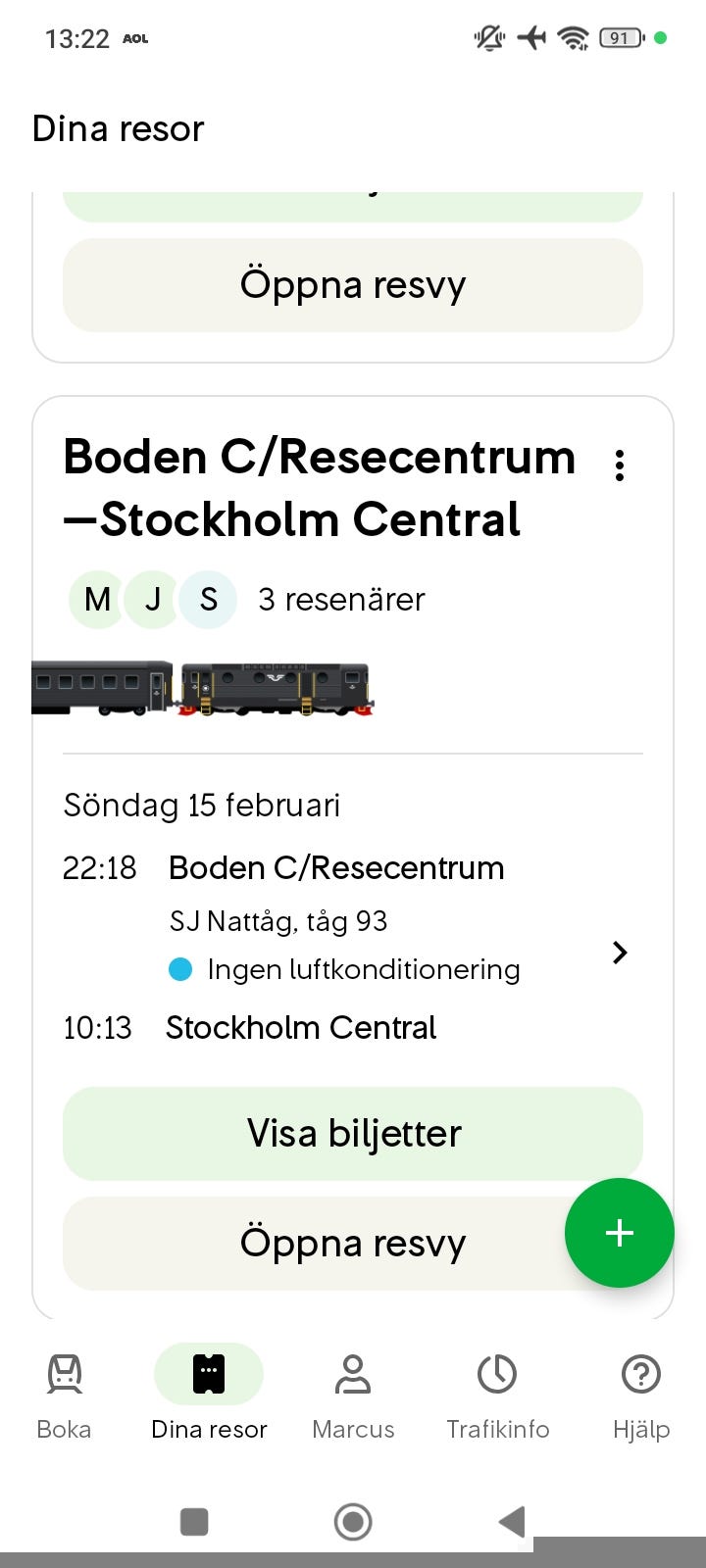Tap the Boden C/Resecentrum–Stockholm Central title
Viewport: 706px width, 1568px height.
point(320,488)
